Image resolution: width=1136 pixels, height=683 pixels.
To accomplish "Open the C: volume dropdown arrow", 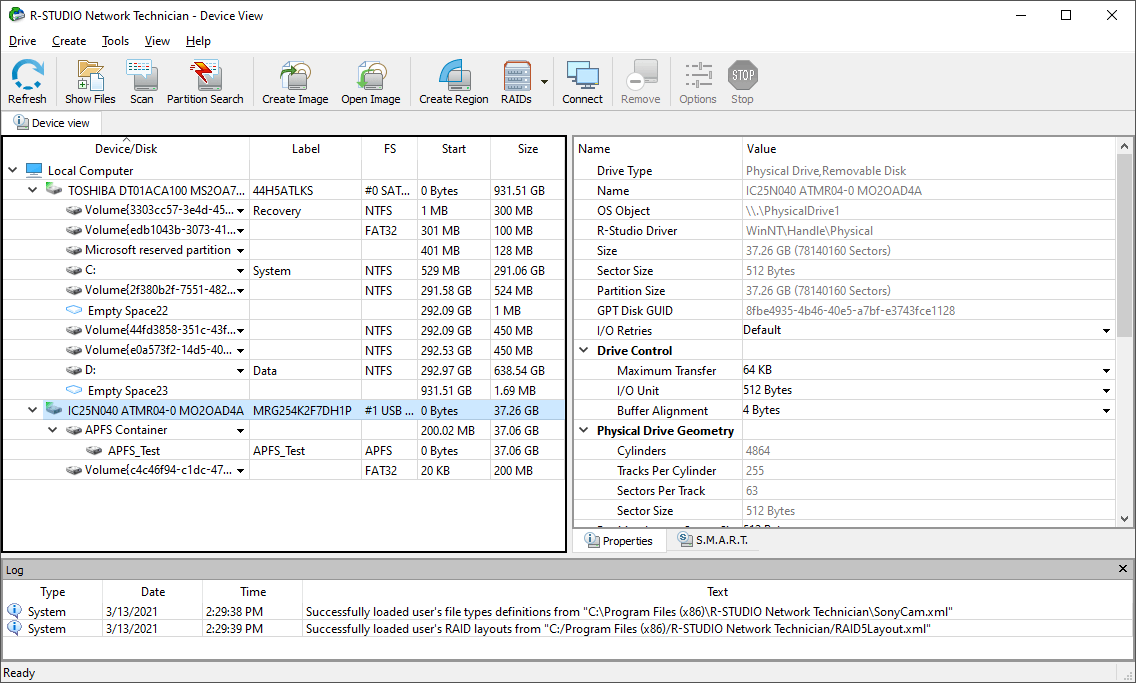I will (241, 271).
